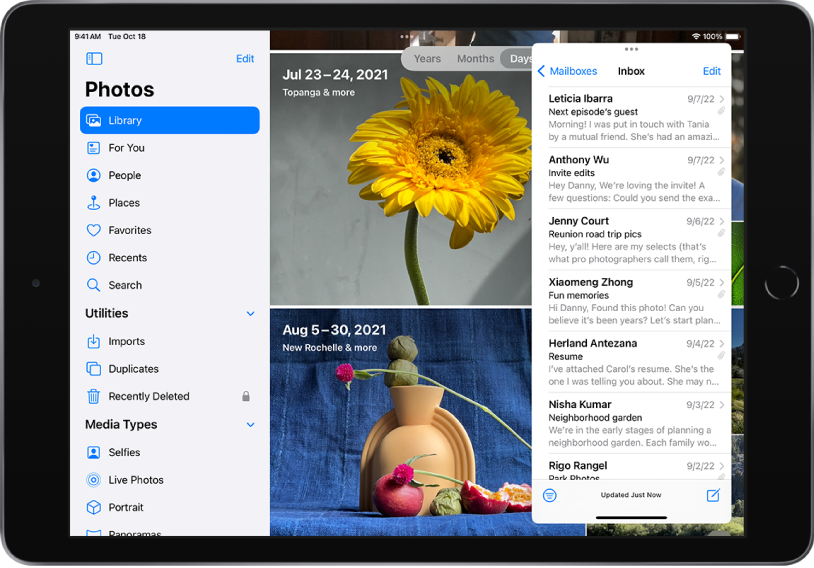Collapse the Utilities section
The image size is (814, 568).
pyautogui.click(x=250, y=314)
